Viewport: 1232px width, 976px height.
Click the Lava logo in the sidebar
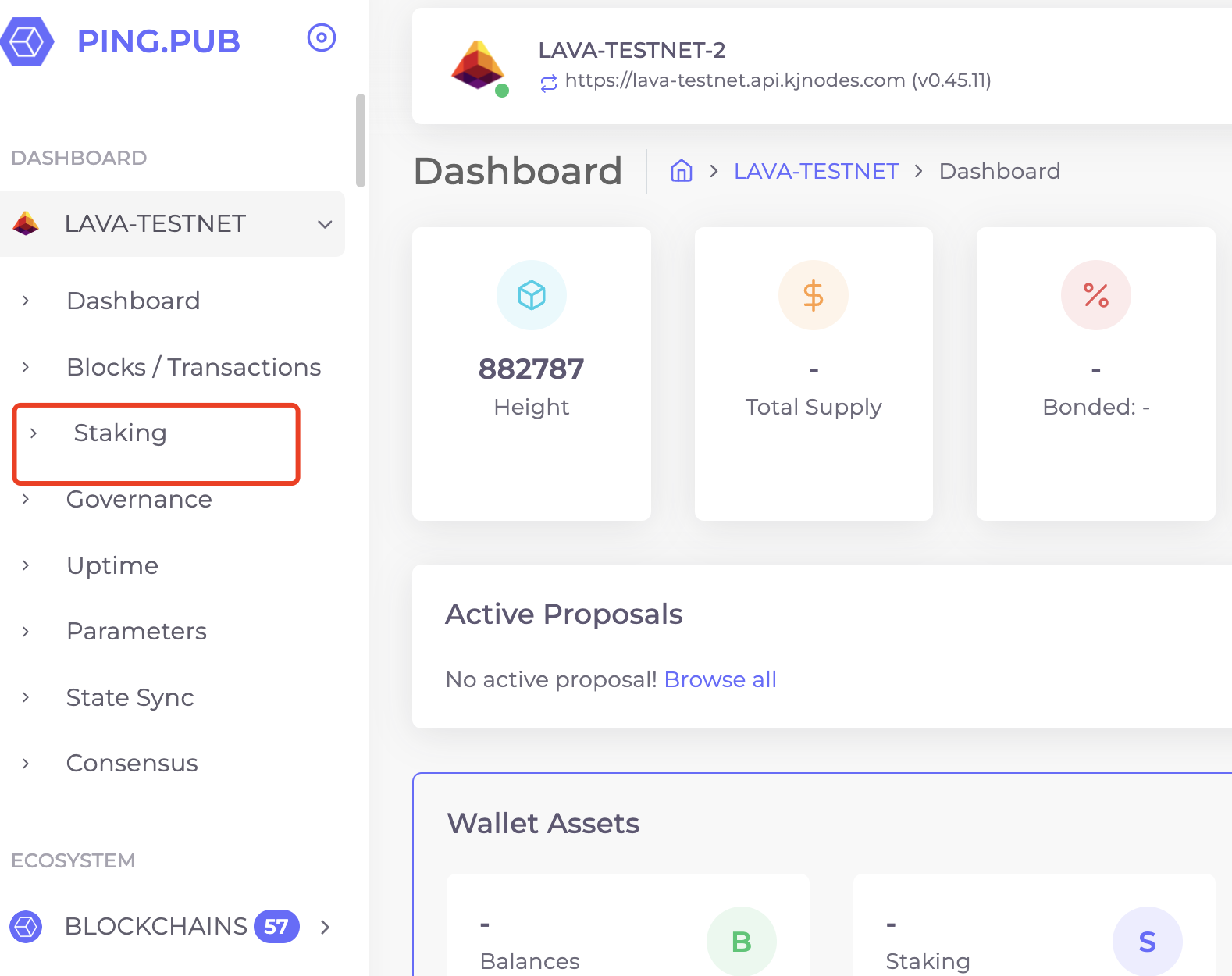pyautogui.click(x=26, y=223)
